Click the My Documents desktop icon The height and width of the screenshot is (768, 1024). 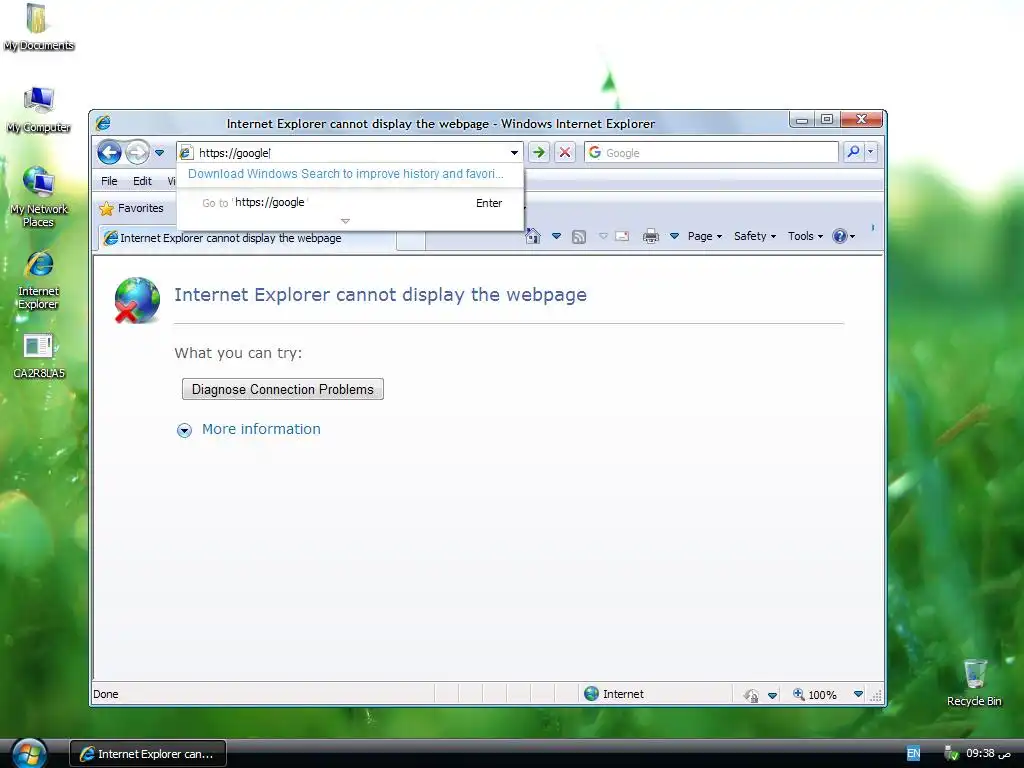coord(39,27)
